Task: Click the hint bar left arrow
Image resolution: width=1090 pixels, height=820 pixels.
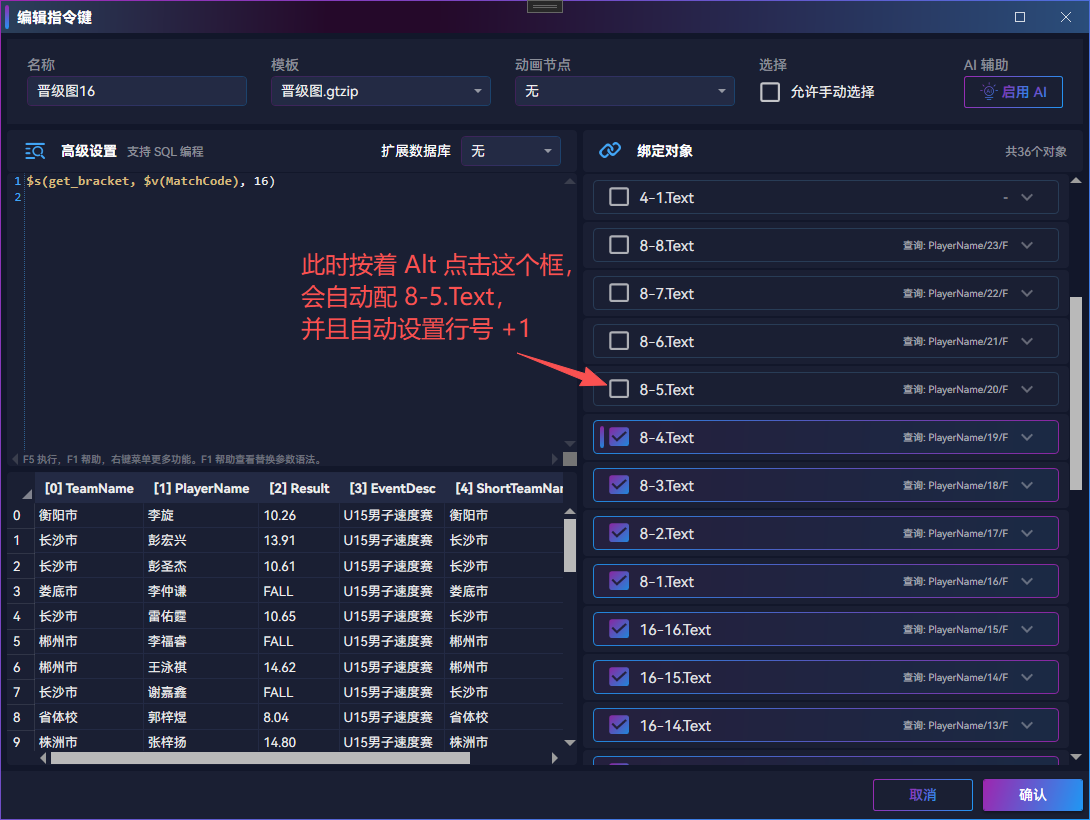Action: [15, 459]
